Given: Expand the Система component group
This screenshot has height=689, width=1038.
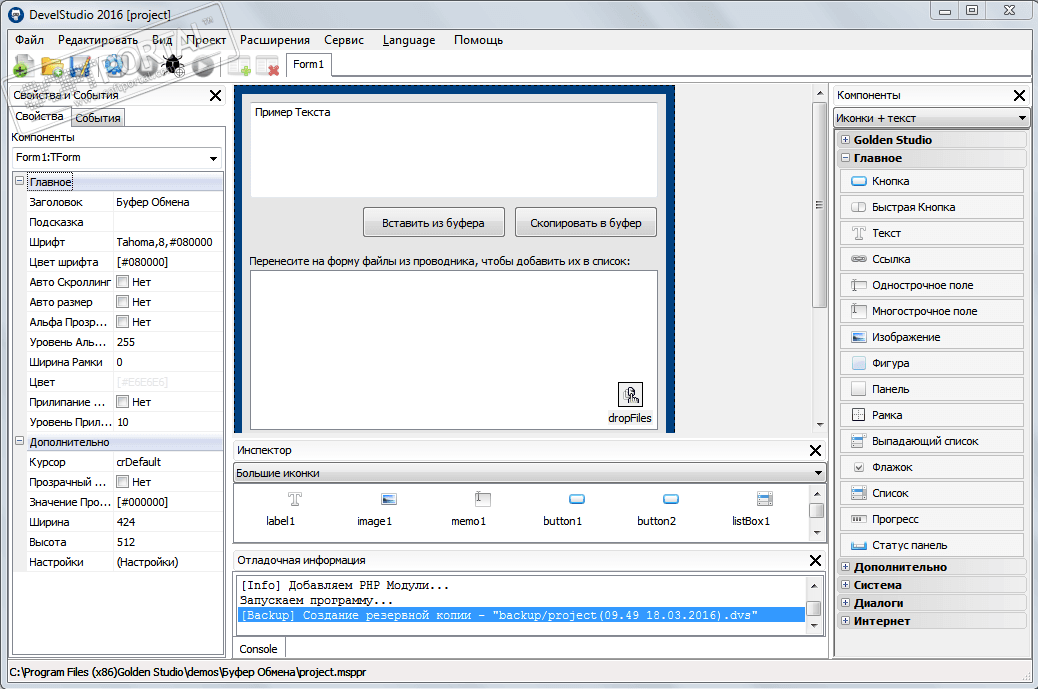Looking at the screenshot, I should click(845, 584).
